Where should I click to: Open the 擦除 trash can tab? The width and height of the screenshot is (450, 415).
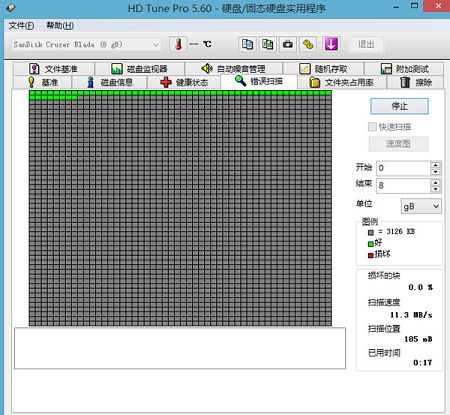(415, 82)
